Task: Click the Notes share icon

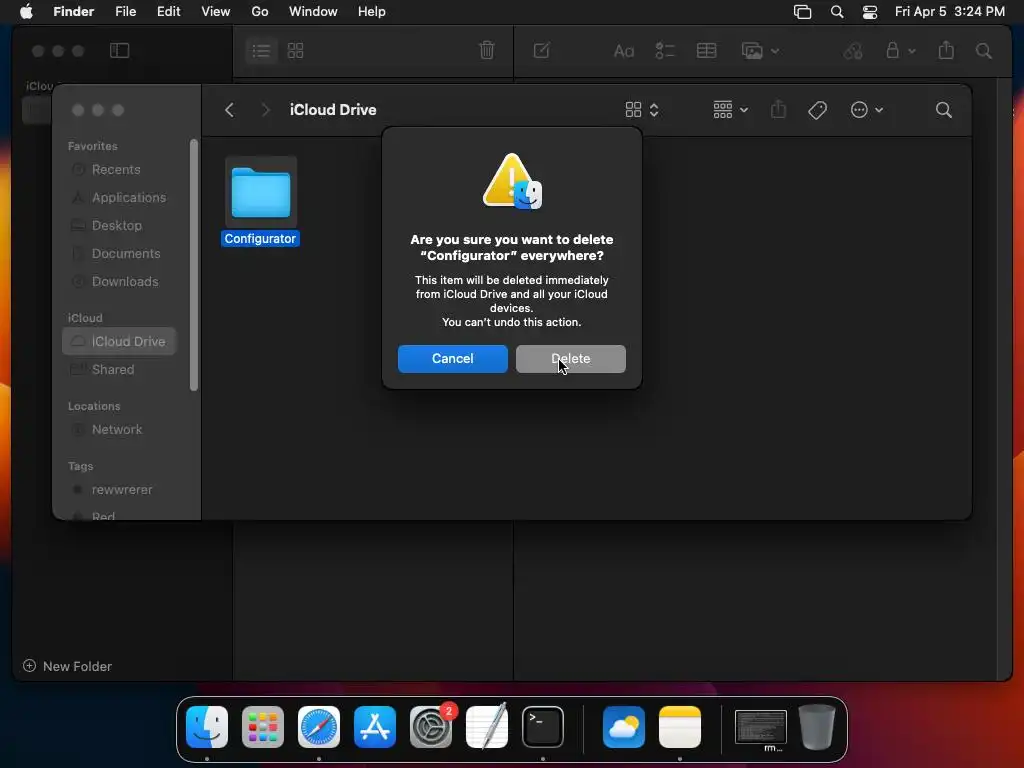Action: click(x=946, y=50)
